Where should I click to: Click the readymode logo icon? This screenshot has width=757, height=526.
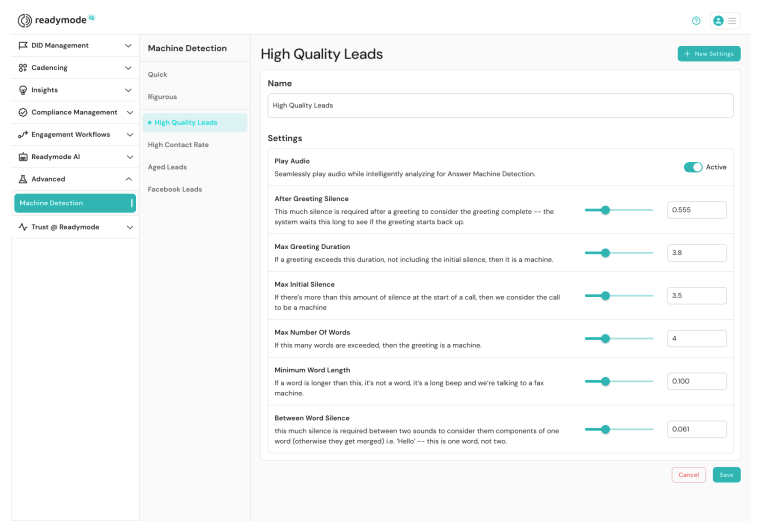pos(25,20)
